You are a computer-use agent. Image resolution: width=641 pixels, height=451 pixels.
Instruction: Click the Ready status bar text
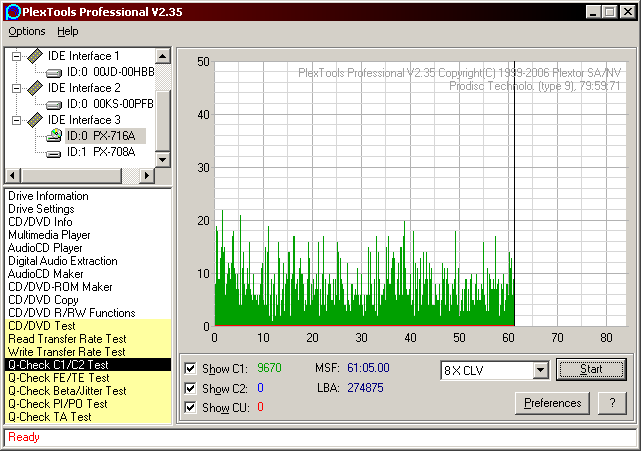pyautogui.click(x=24, y=437)
